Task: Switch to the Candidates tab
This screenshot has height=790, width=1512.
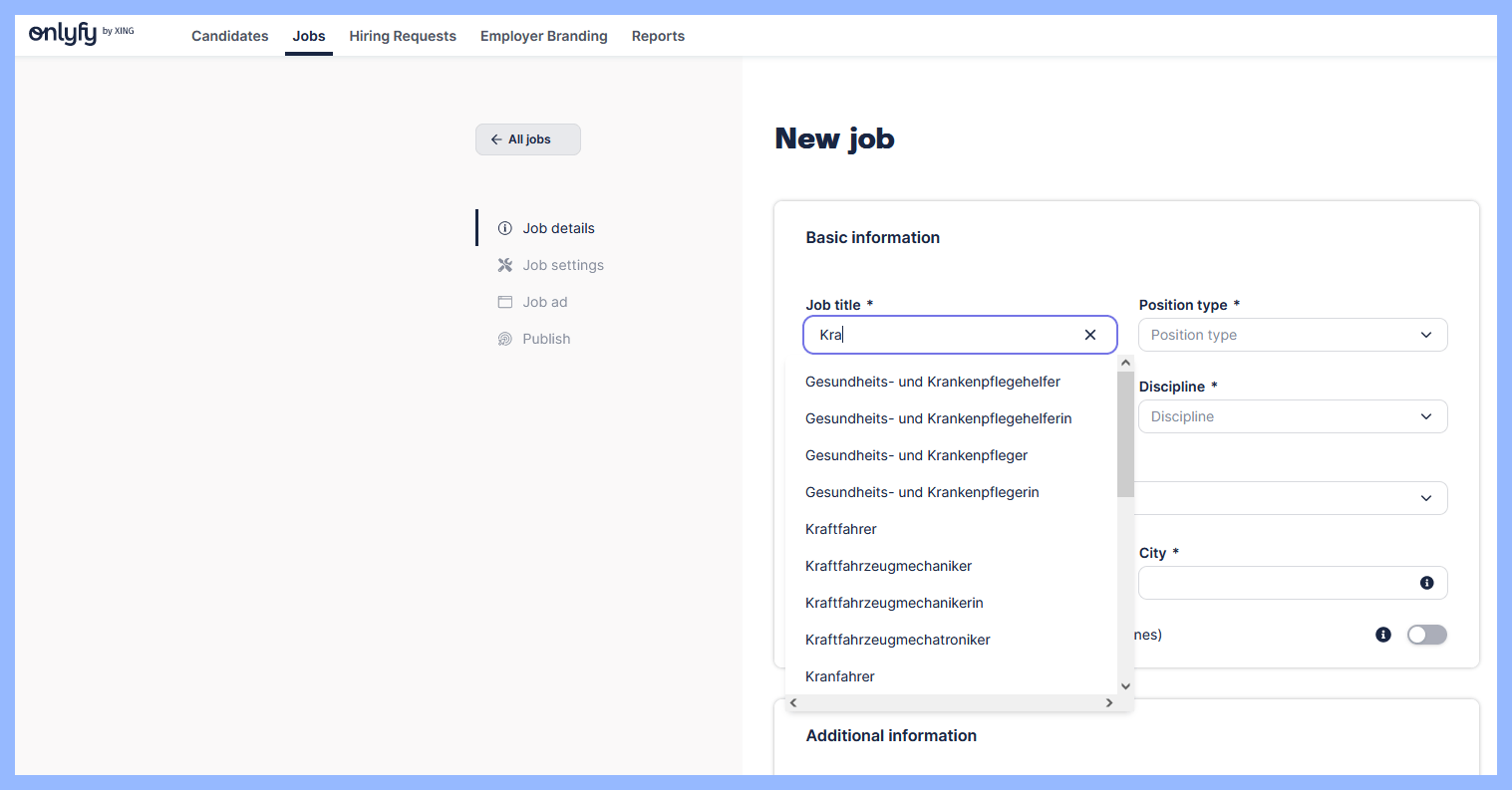Action: pyautogui.click(x=229, y=36)
